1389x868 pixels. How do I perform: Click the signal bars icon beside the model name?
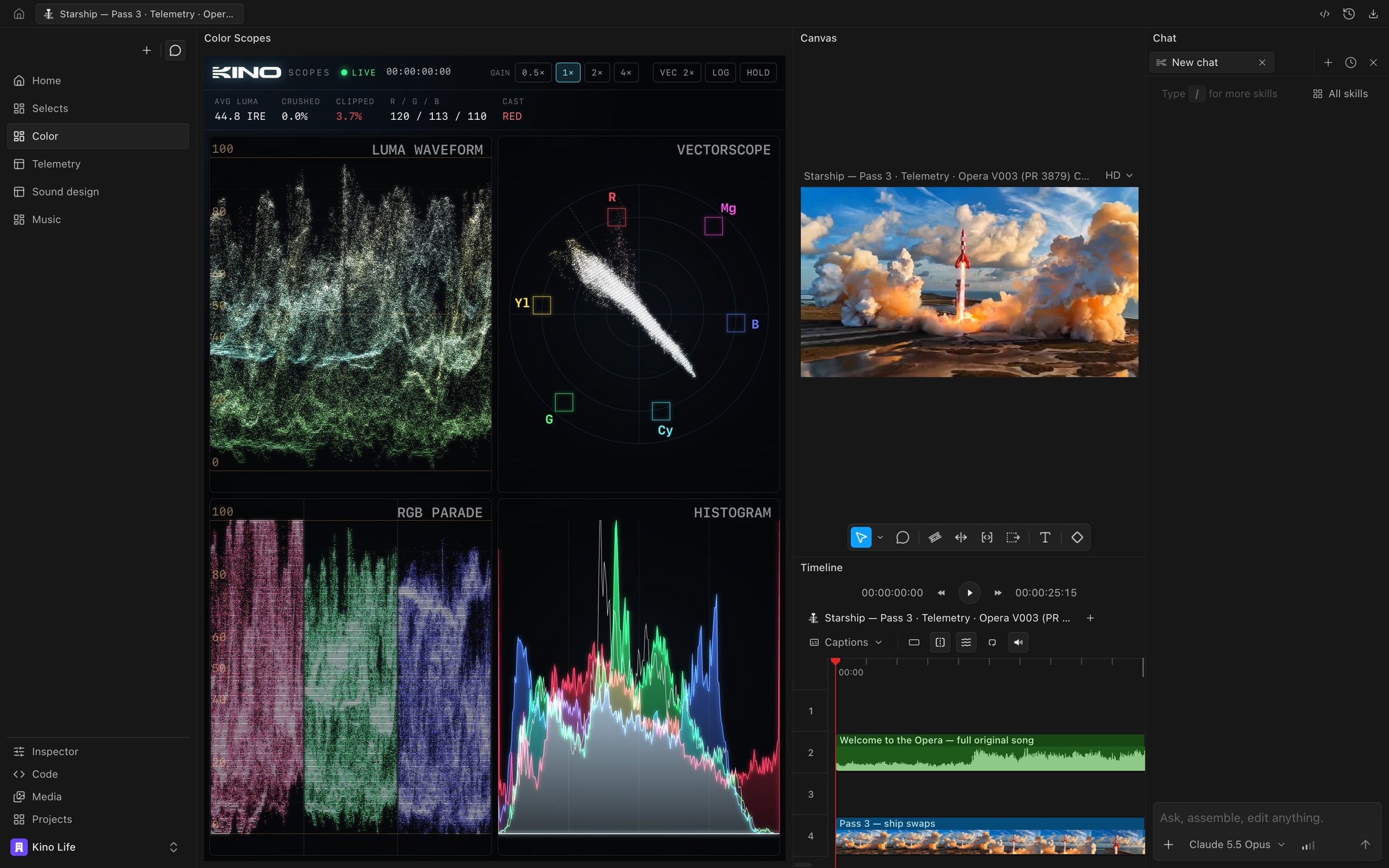pos(1308,845)
